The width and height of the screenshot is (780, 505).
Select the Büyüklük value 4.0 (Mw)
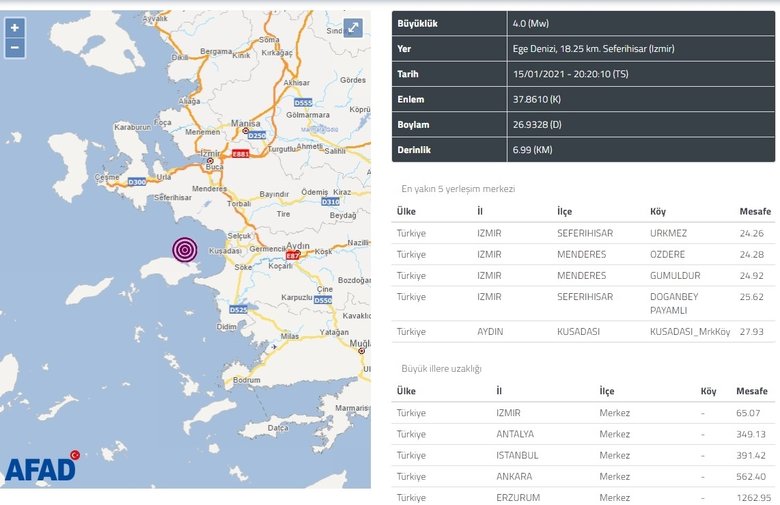tap(531, 23)
